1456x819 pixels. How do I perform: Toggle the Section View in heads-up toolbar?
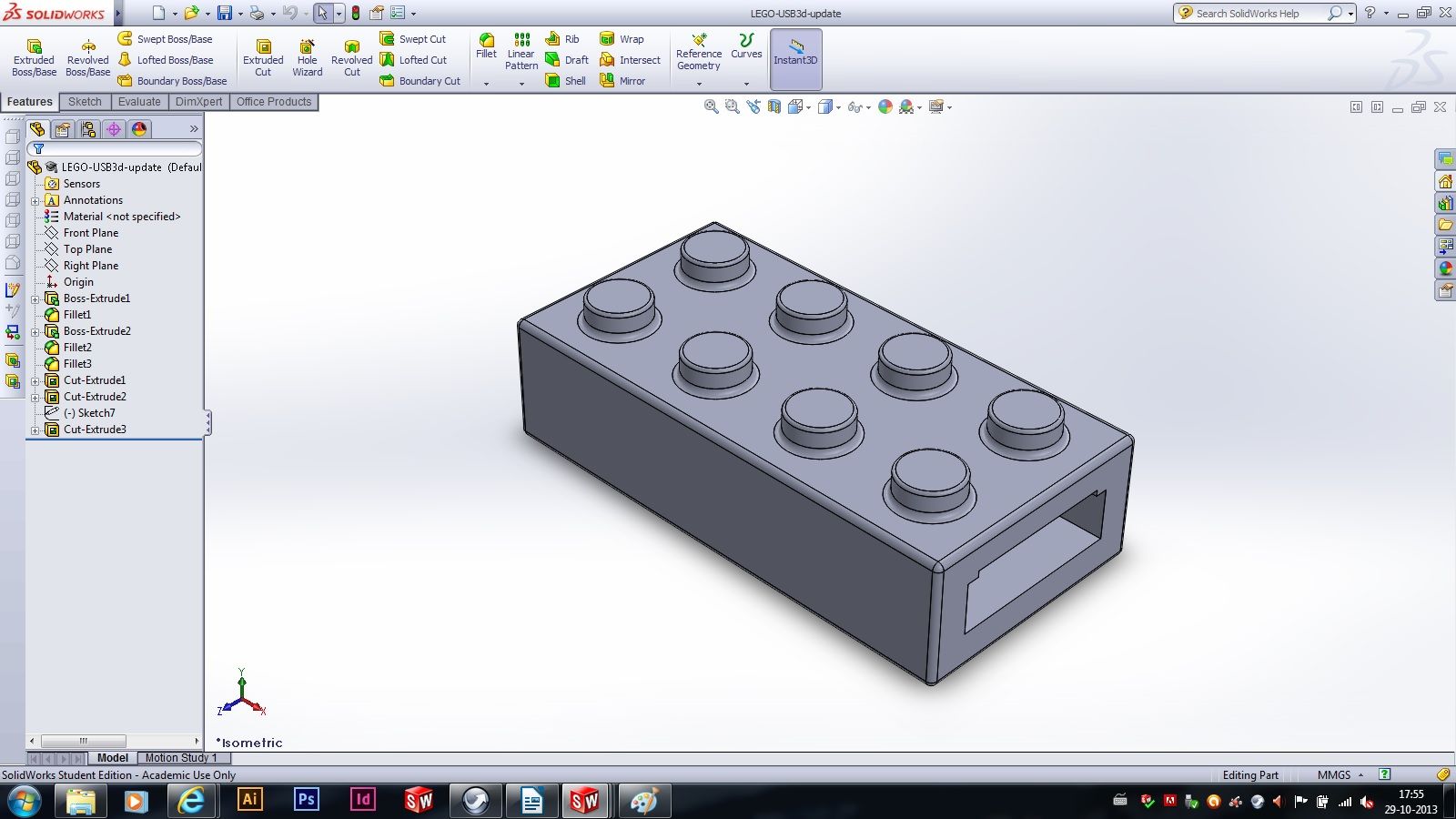[x=772, y=106]
